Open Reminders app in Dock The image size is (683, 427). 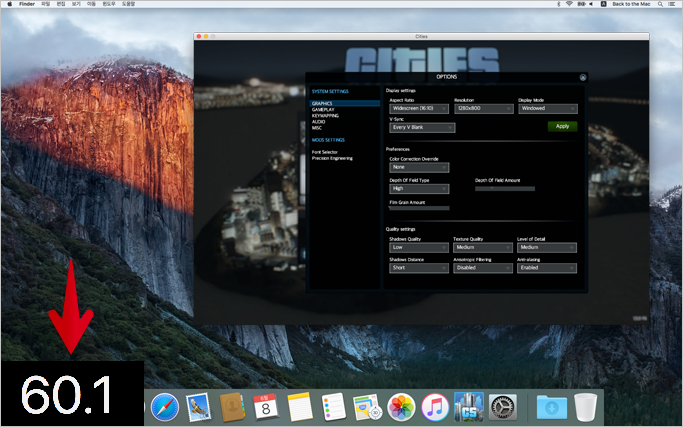click(x=333, y=407)
